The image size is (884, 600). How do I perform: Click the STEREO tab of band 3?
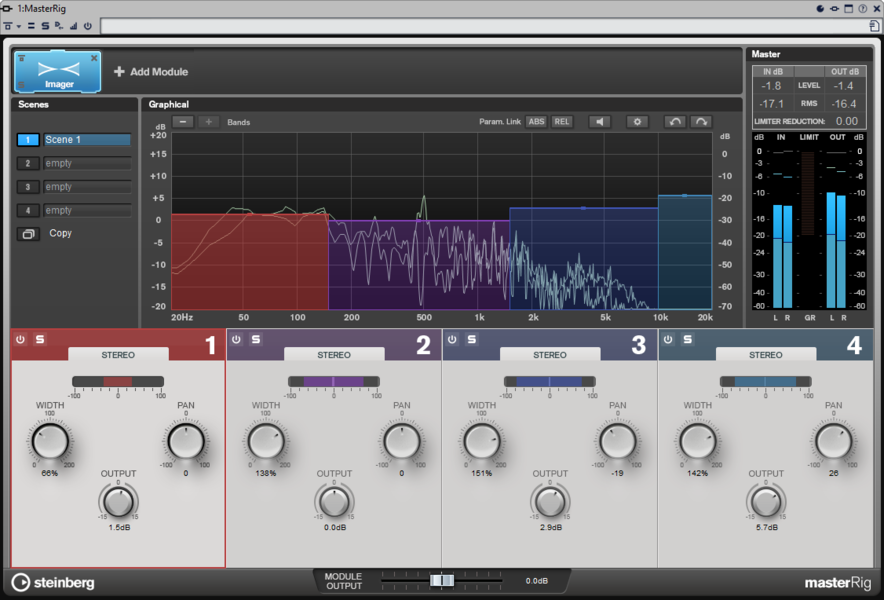[x=550, y=355]
